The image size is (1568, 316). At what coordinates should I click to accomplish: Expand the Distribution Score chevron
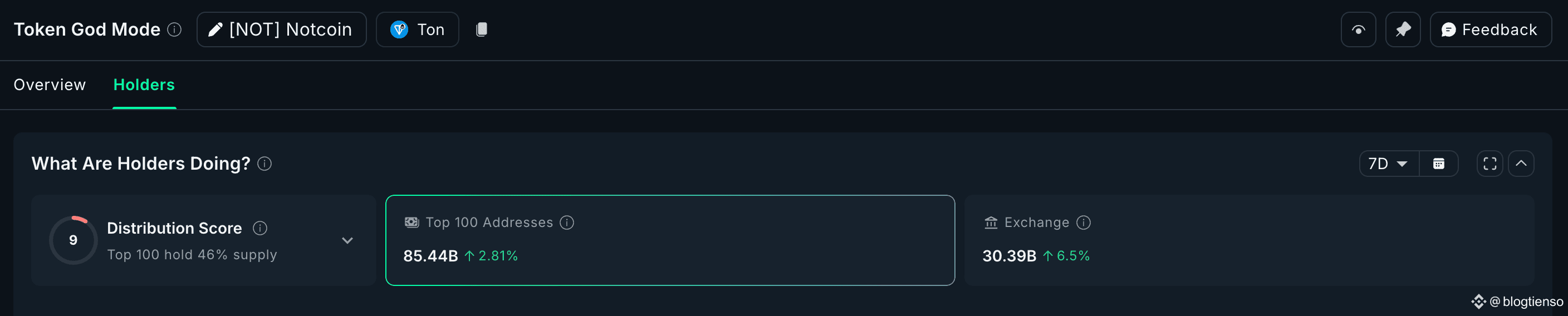click(347, 240)
